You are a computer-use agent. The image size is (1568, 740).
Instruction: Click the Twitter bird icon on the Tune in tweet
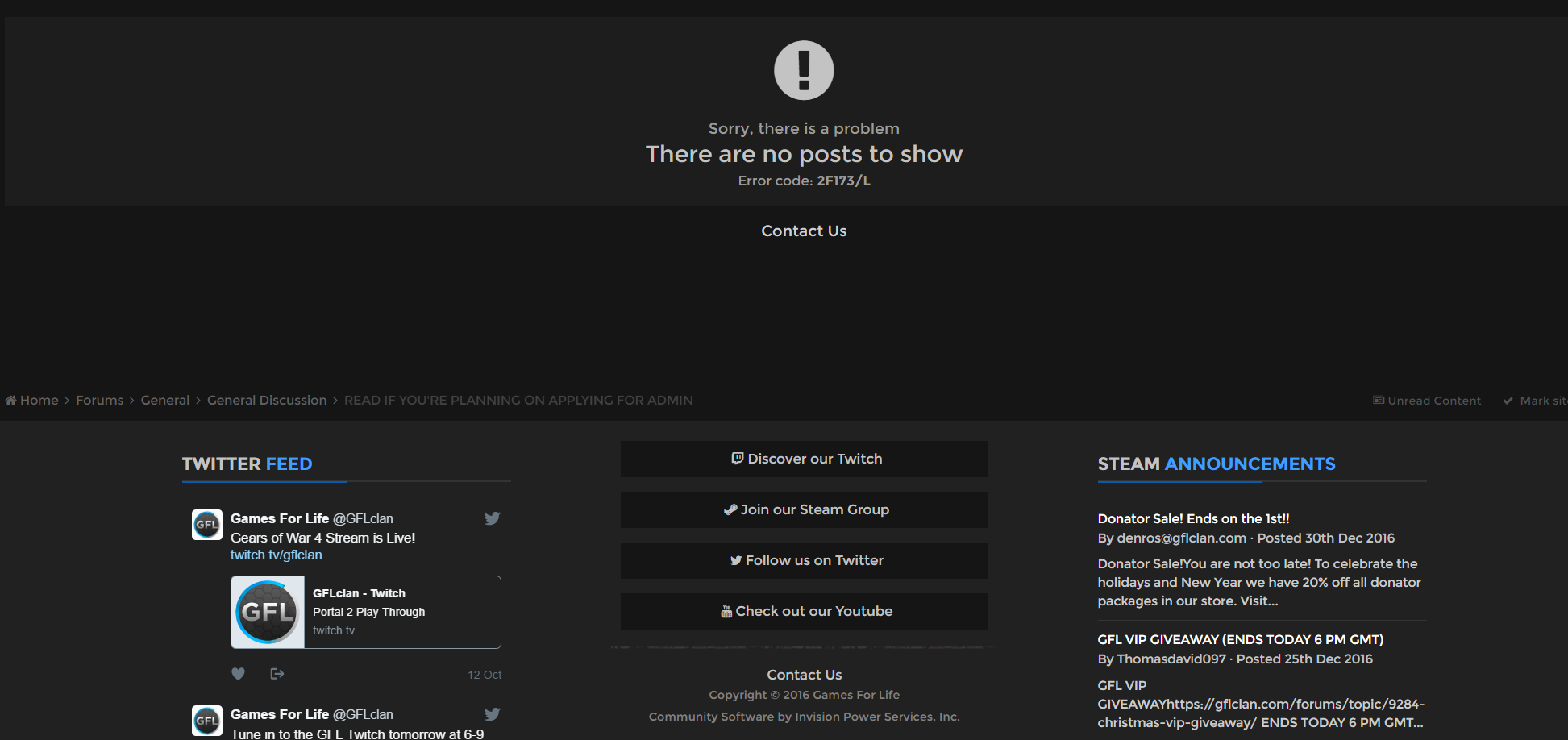[492, 714]
